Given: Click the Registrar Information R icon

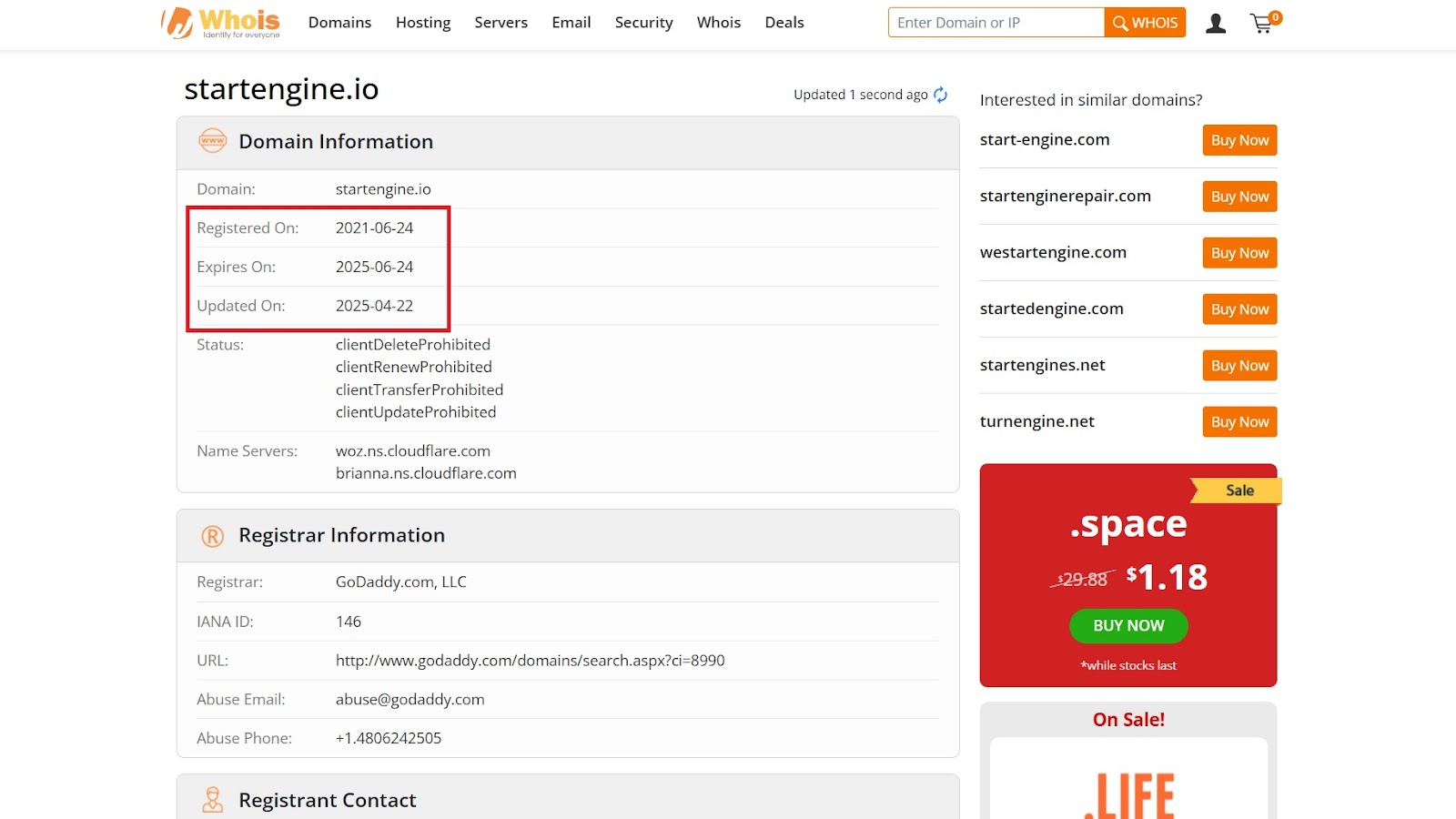Looking at the screenshot, I should tap(212, 536).
